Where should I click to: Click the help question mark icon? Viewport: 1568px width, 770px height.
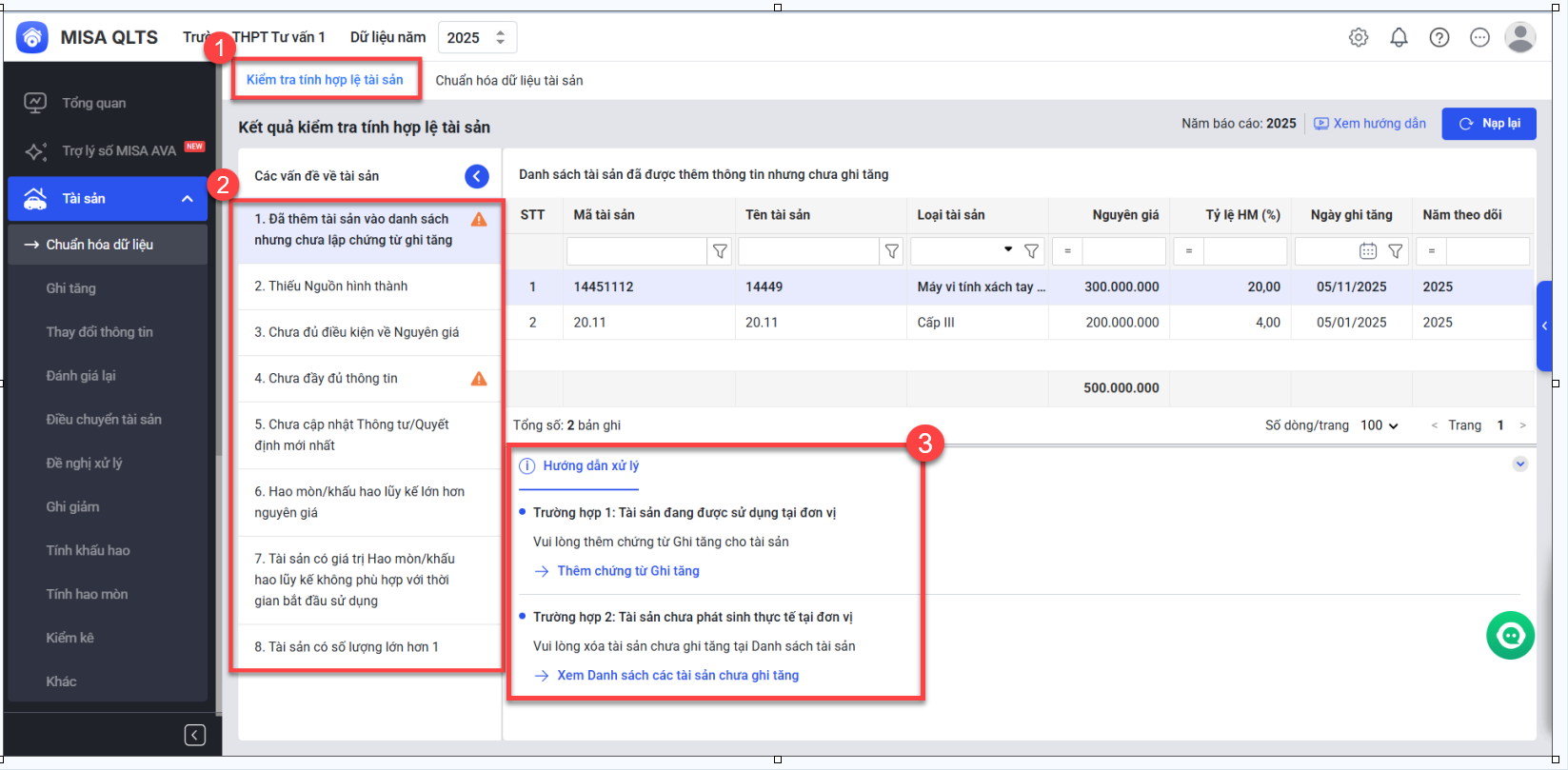pos(1439,37)
